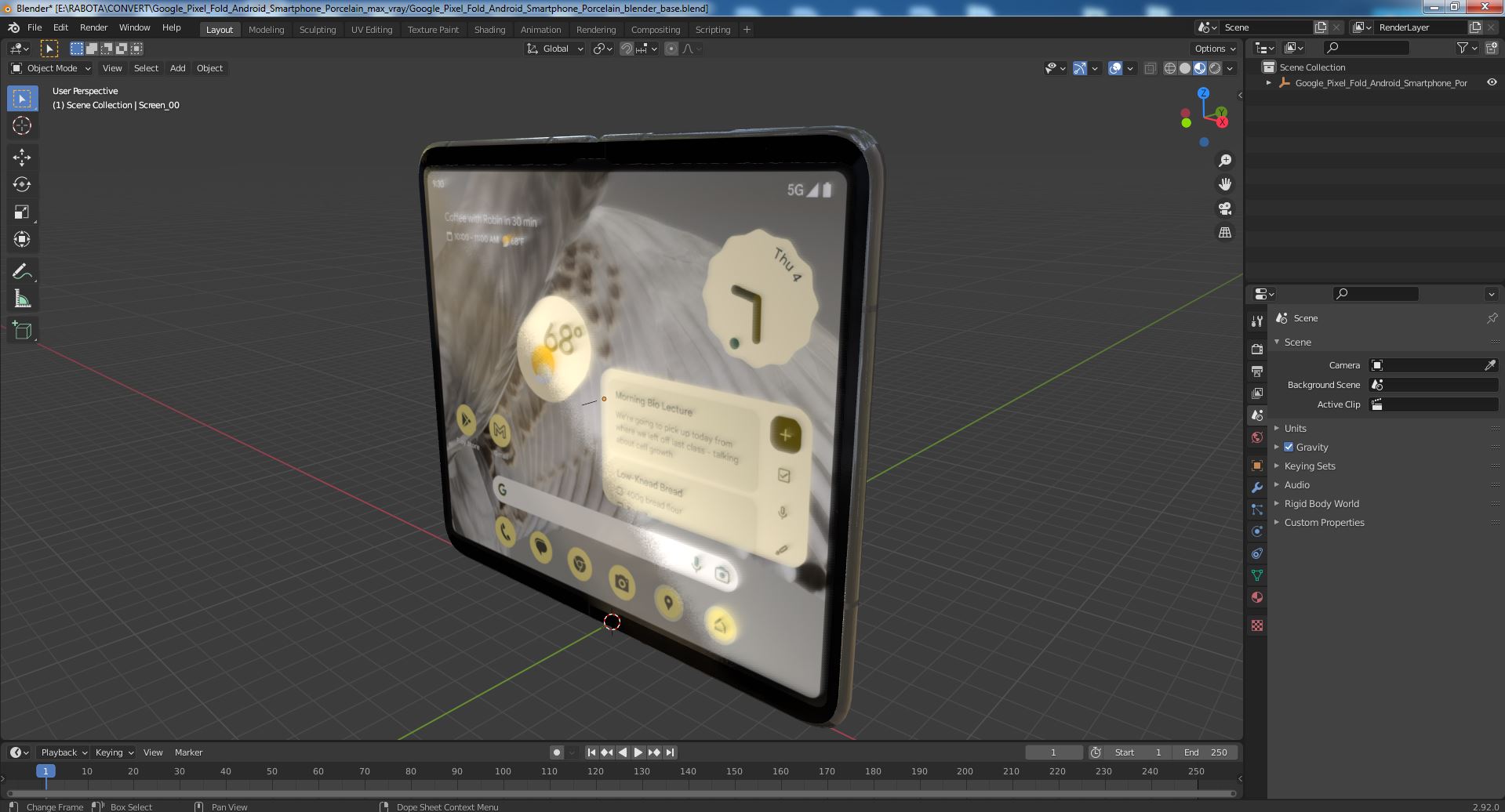Select the Cursor tool in toolbar
The height and width of the screenshot is (812, 1505).
22,125
